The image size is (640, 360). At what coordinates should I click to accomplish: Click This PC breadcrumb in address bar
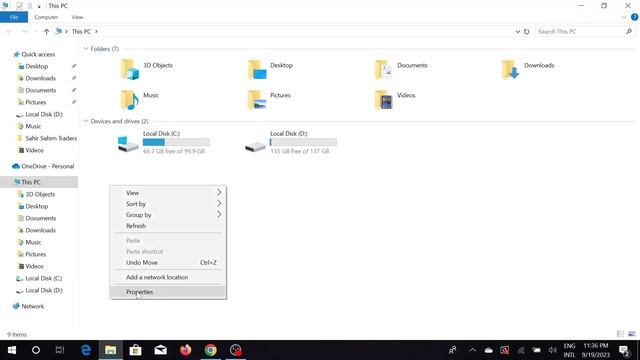(x=81, y=31)
